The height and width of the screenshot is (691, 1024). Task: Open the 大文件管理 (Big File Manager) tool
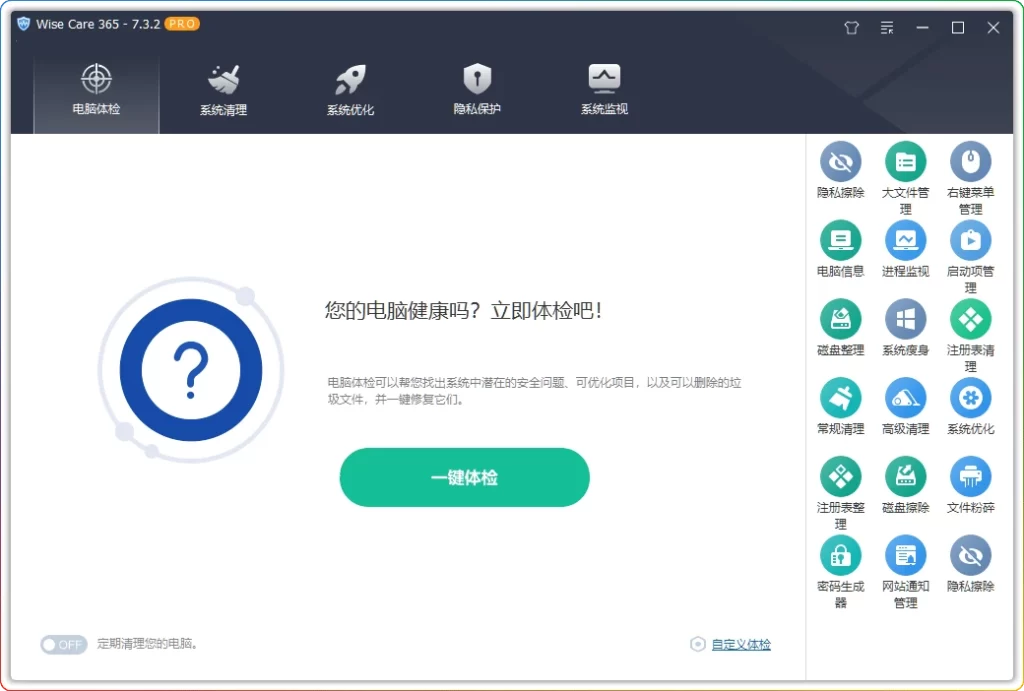tap(905, 162)
